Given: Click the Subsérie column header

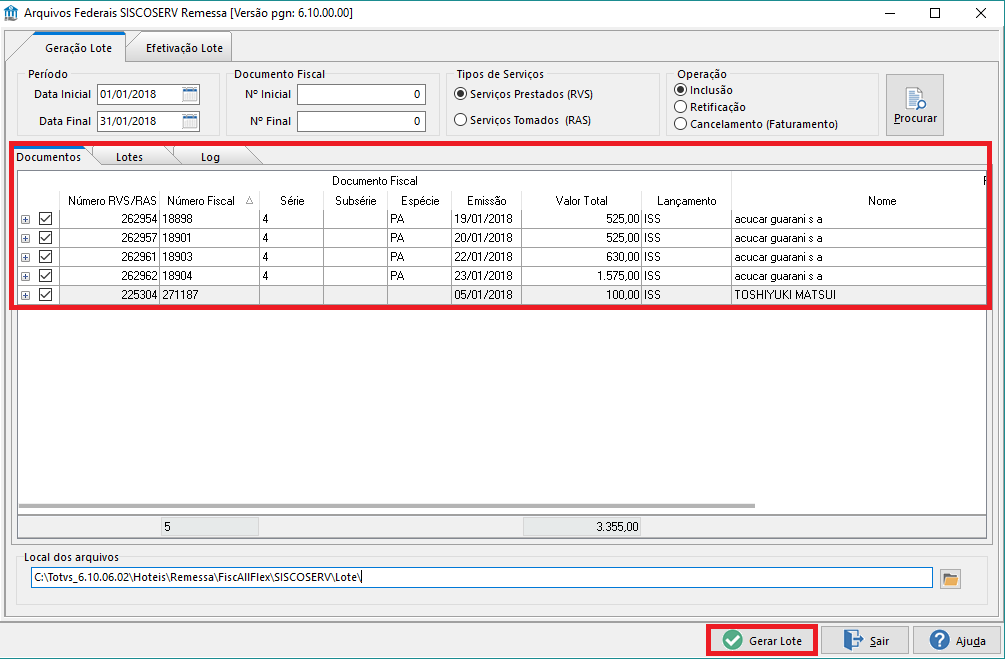Looking at the screenshot, I should 356,201.
